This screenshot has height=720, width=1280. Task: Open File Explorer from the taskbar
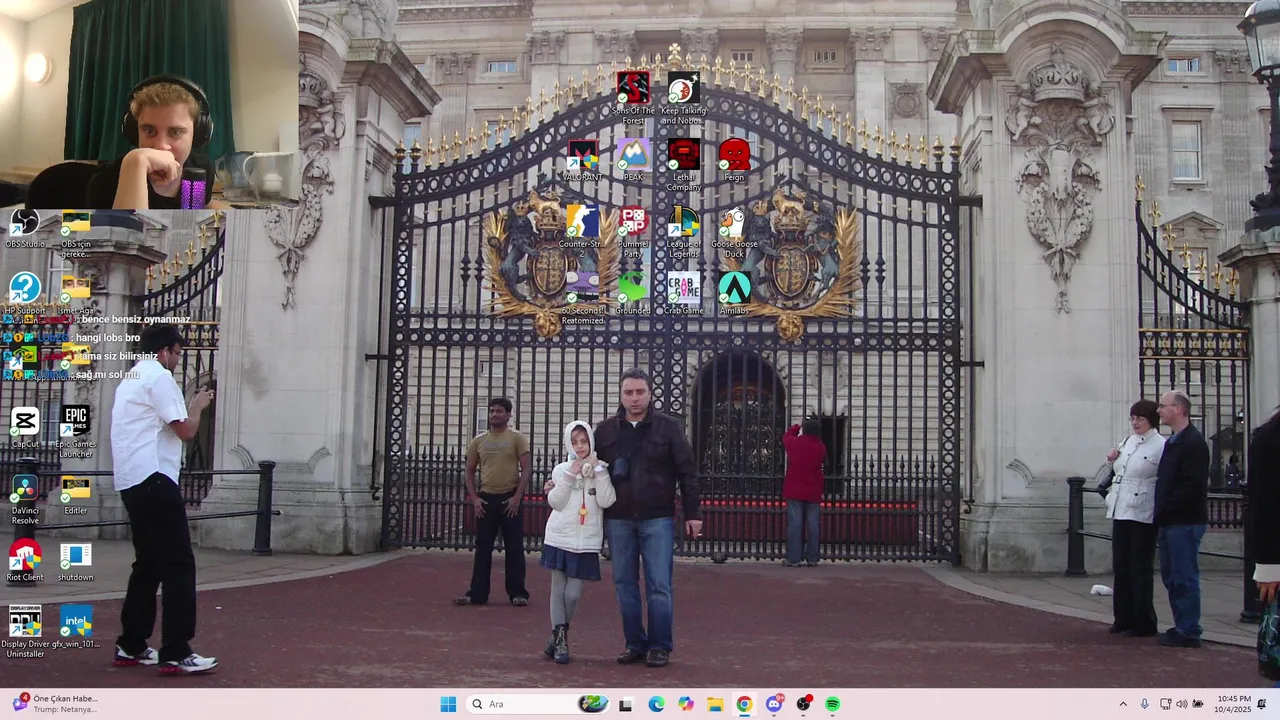(715, 704)
